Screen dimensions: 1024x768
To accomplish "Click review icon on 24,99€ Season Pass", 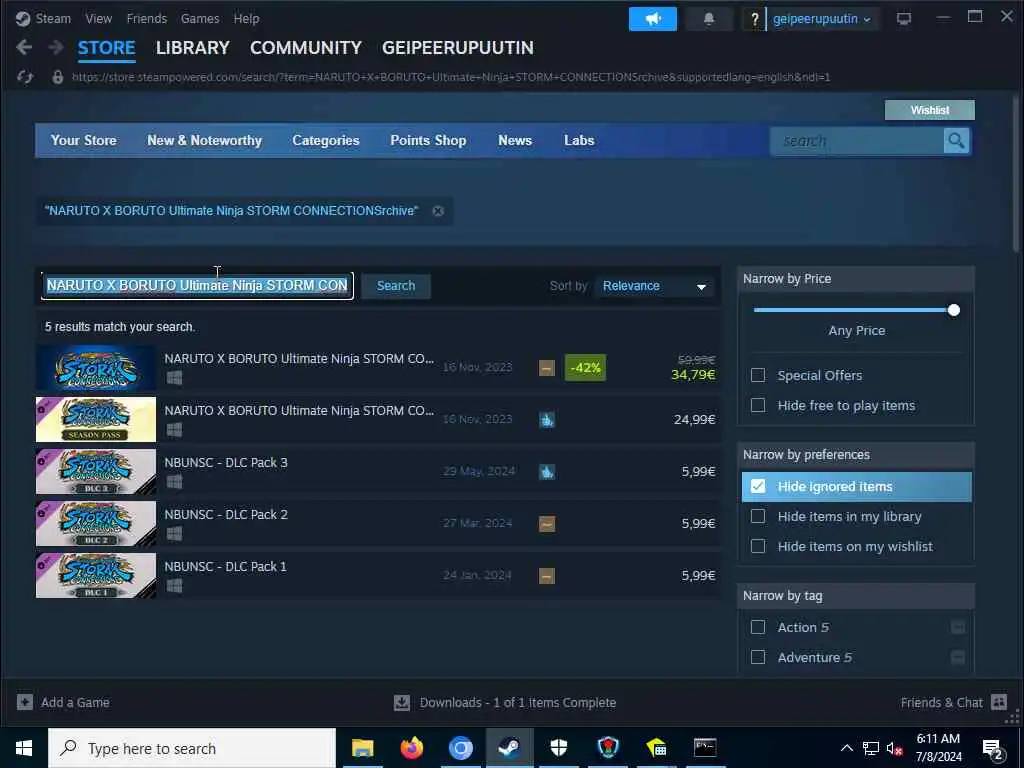I will (x=547, y=420).
